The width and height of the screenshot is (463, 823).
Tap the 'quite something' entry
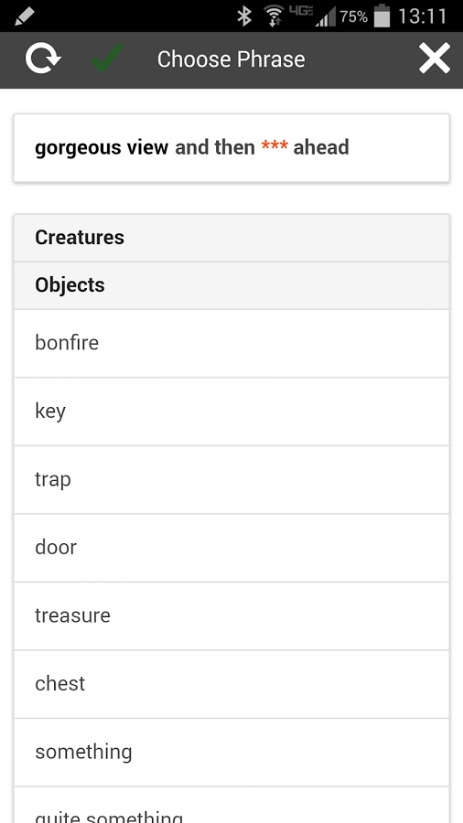[232, 806]
